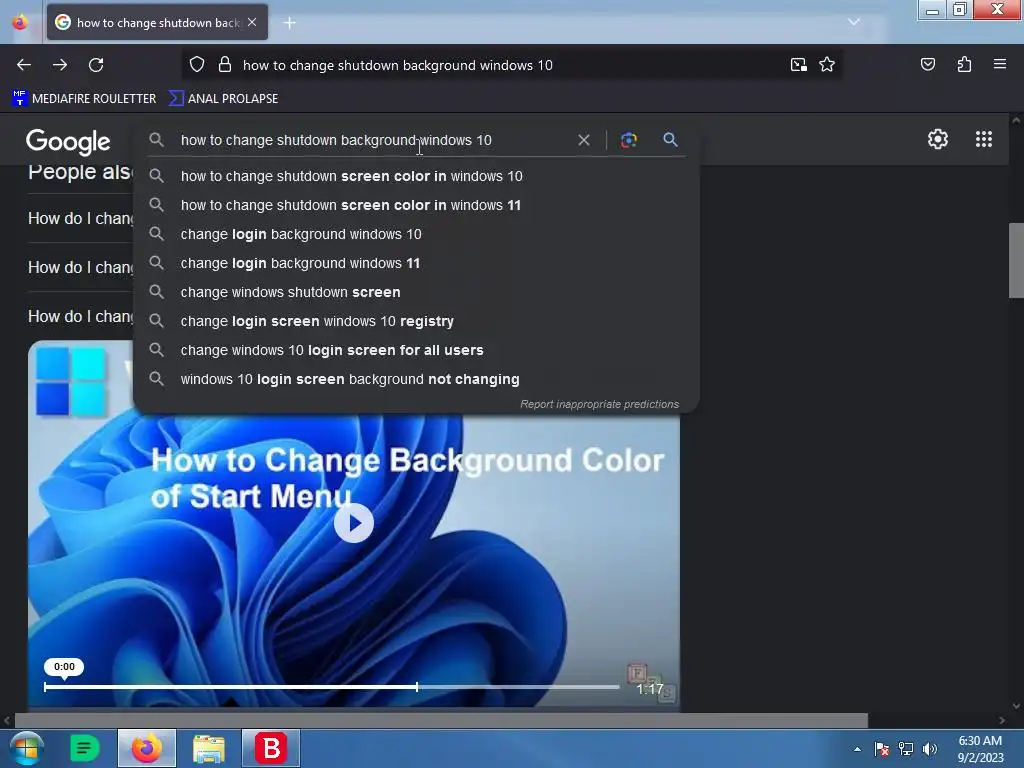The image size is (1024, 768).
Task: Open green notes app in taskbar
Action: 84,748
